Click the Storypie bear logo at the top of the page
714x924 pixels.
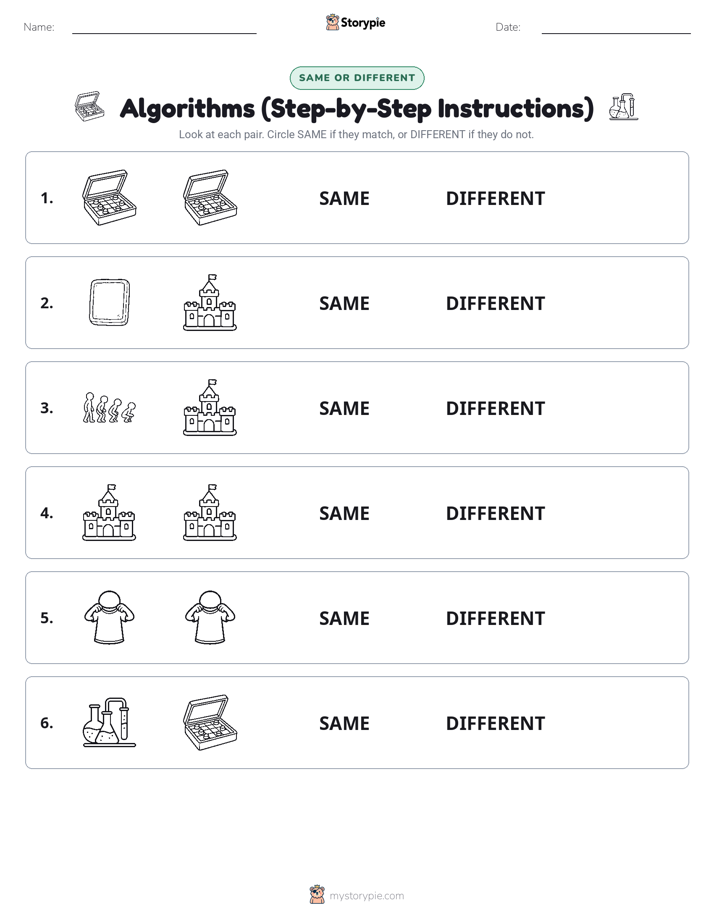(332, 22)
